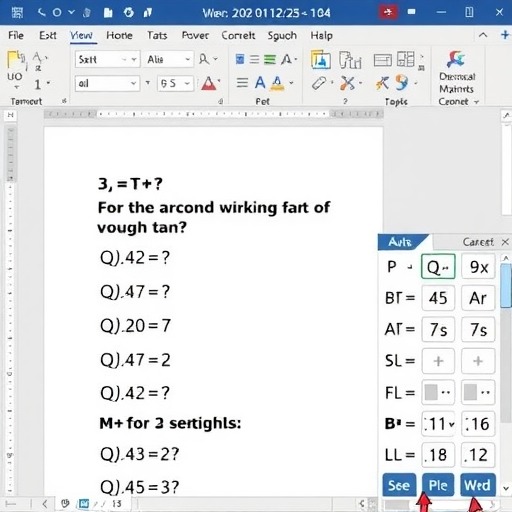Click the 9x box in row P
The height and width of the screenshot is (512, 512).
click(x=478, y=267)
